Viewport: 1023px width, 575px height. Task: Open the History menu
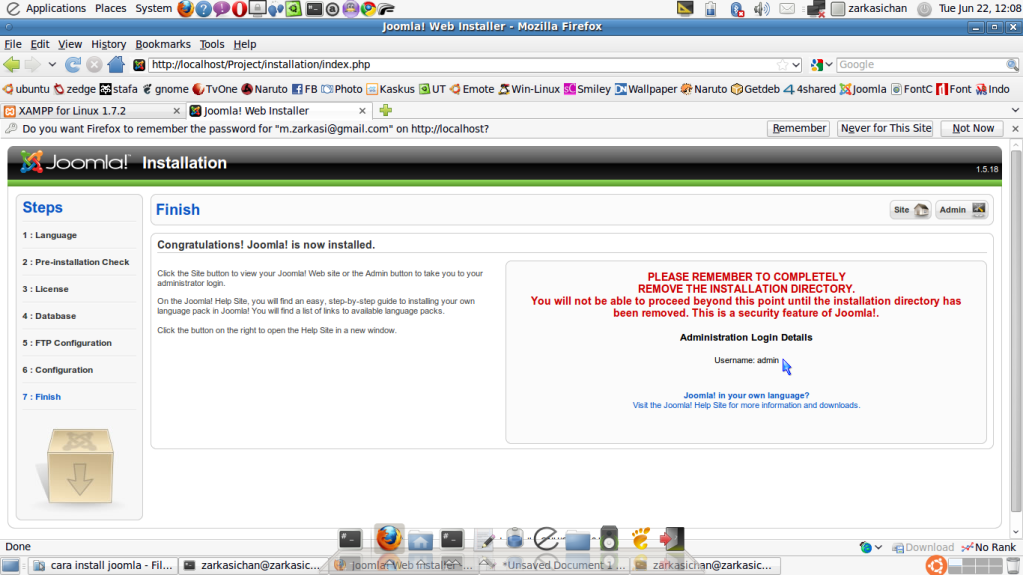(x=108, y=44)
